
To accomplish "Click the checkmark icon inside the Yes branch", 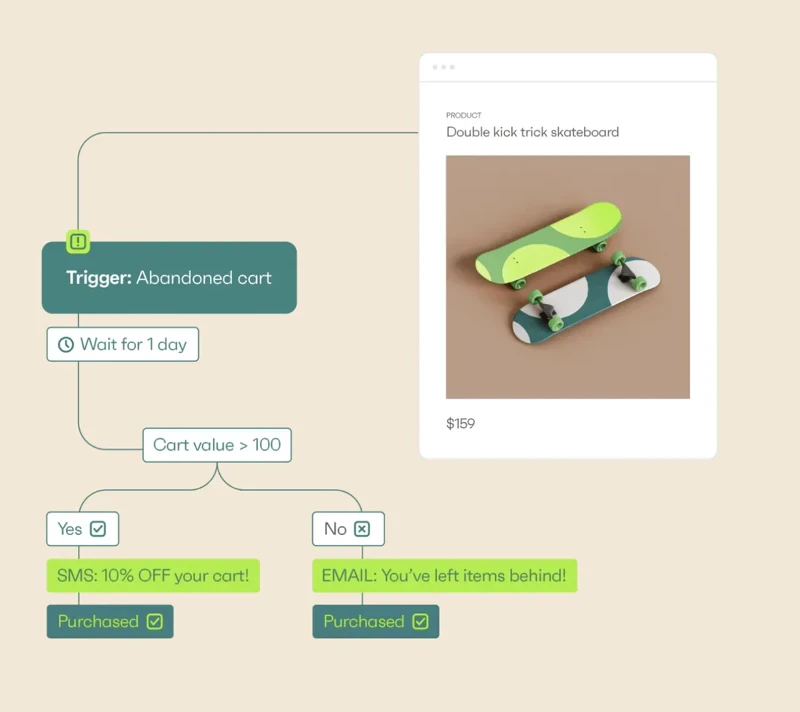I will click(x=101, y=529).
